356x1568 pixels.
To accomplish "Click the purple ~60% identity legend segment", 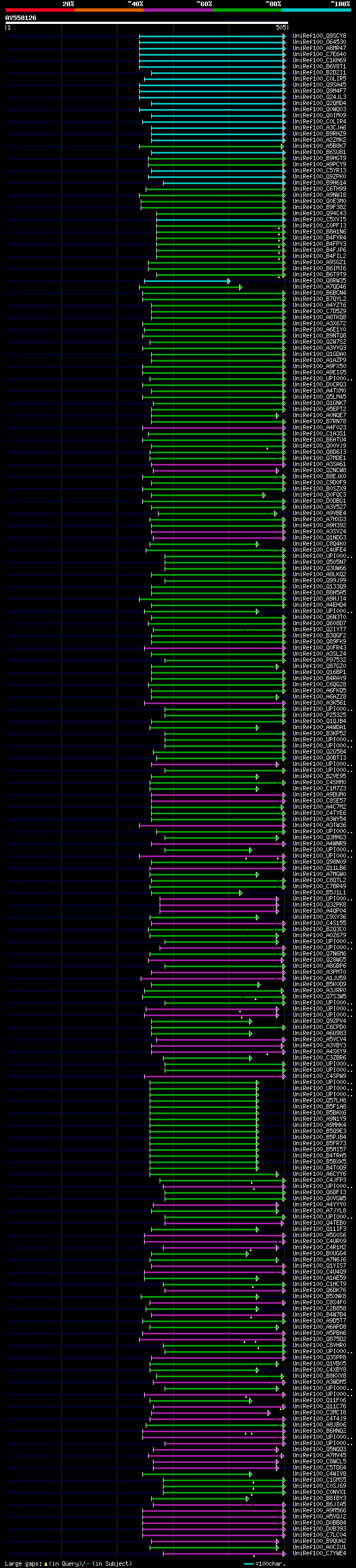I will point(177,10).
